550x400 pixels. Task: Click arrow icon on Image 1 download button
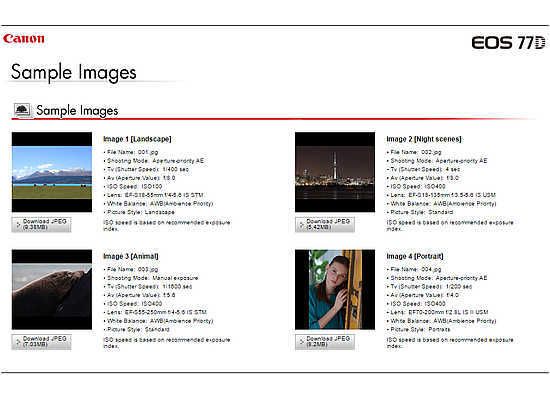[x=18, y=225]
